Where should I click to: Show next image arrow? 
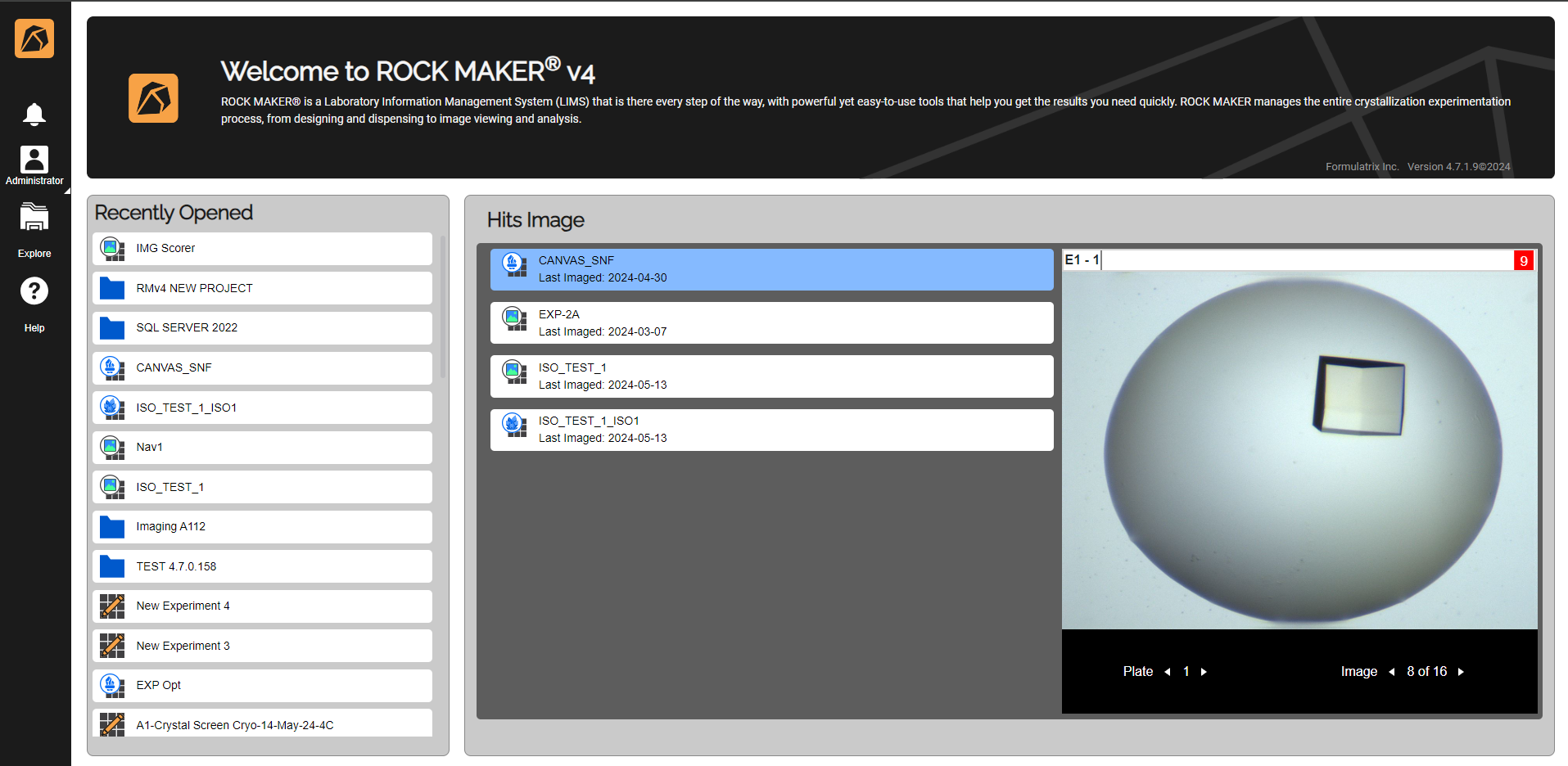click(1461, 672)
